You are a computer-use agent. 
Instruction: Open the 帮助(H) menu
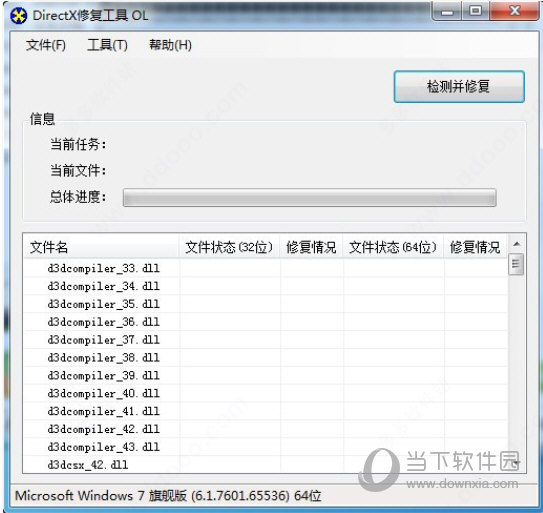(170, 45)
